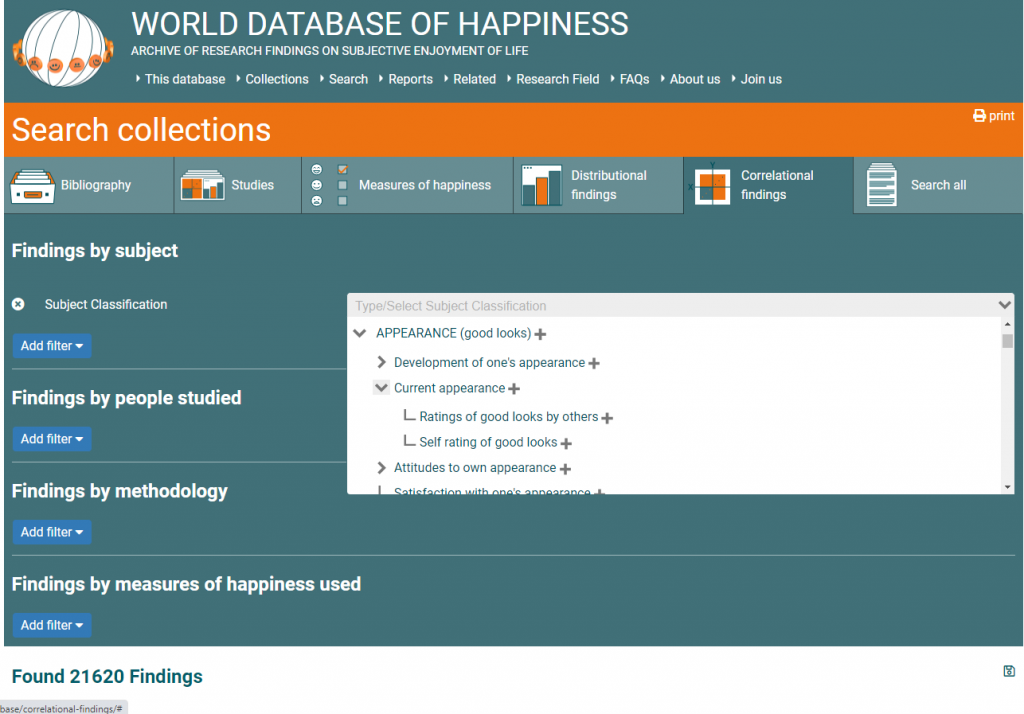1024x714 pixels.
Task: Expand Development of one's appearance node
Action: [381, 363]
